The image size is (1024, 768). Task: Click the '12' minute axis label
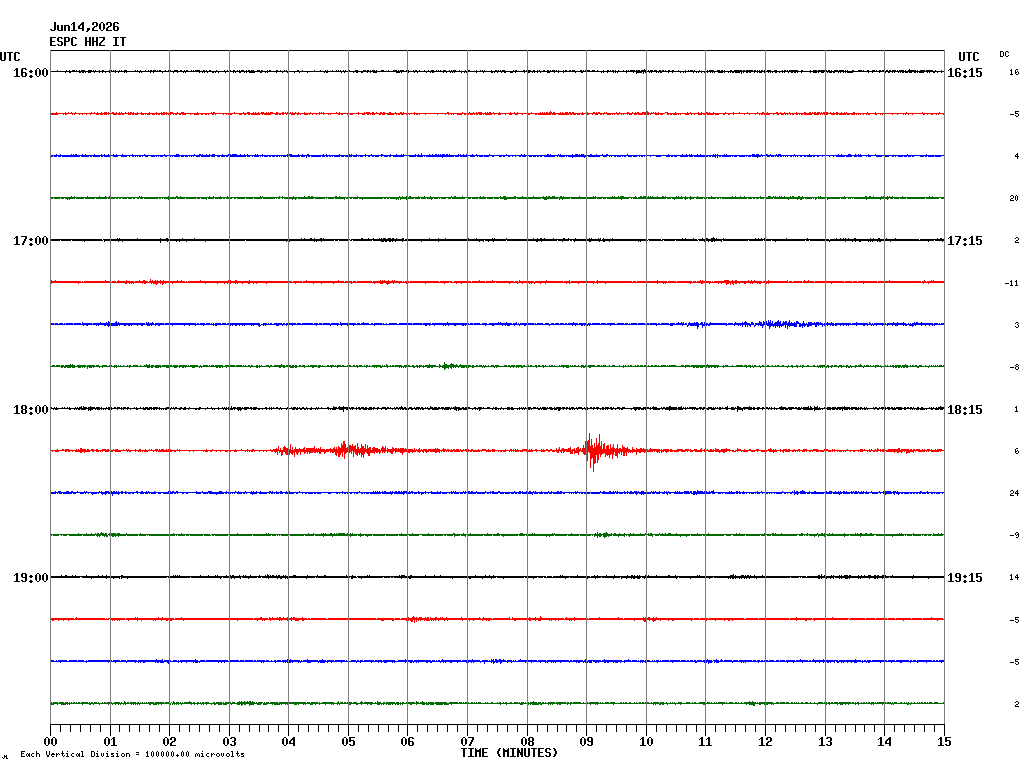pyautogui.click(x=765, y=742)
